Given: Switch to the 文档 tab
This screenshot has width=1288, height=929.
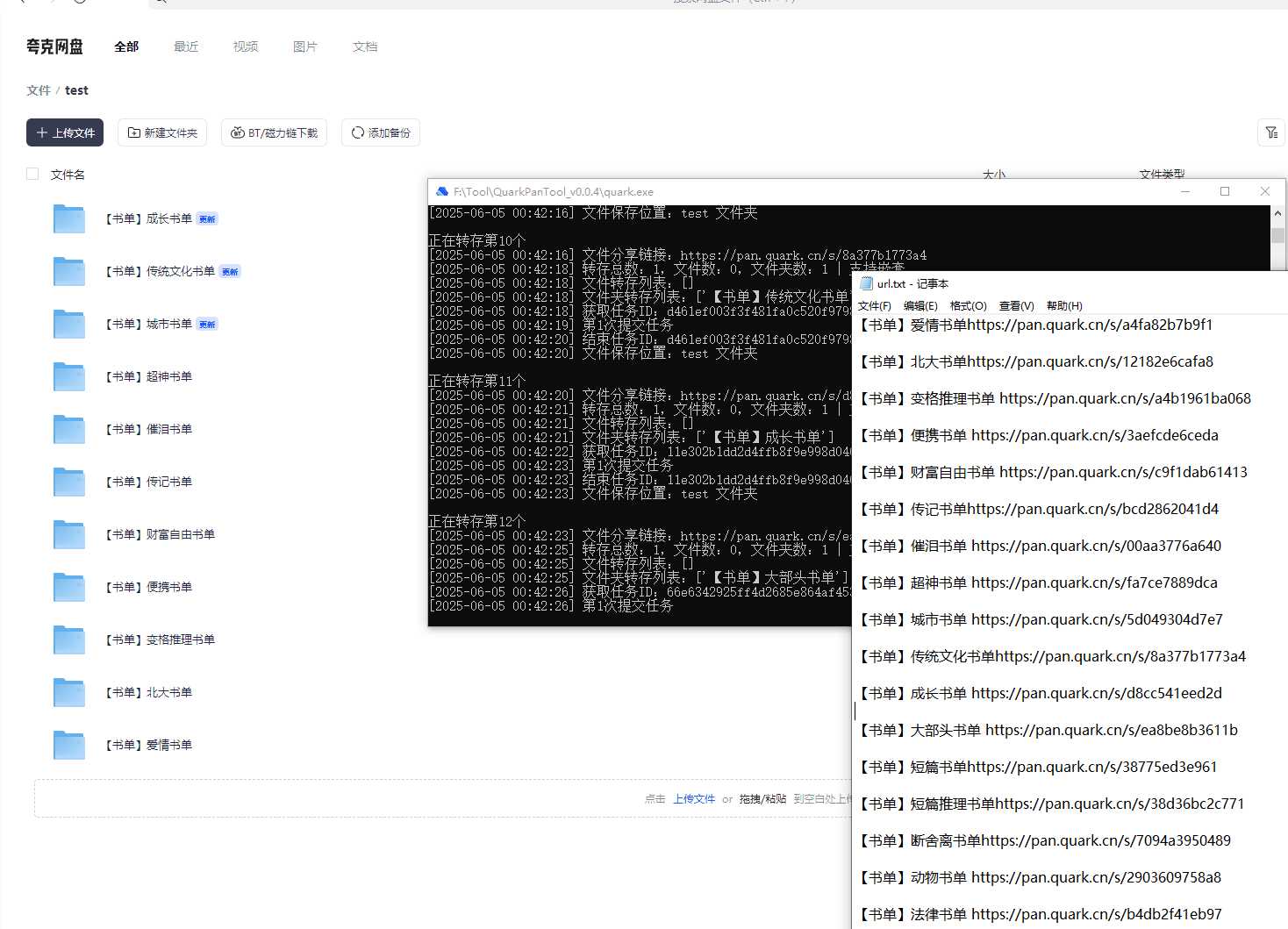Looking at the screenshot, I should coord(365,46).
